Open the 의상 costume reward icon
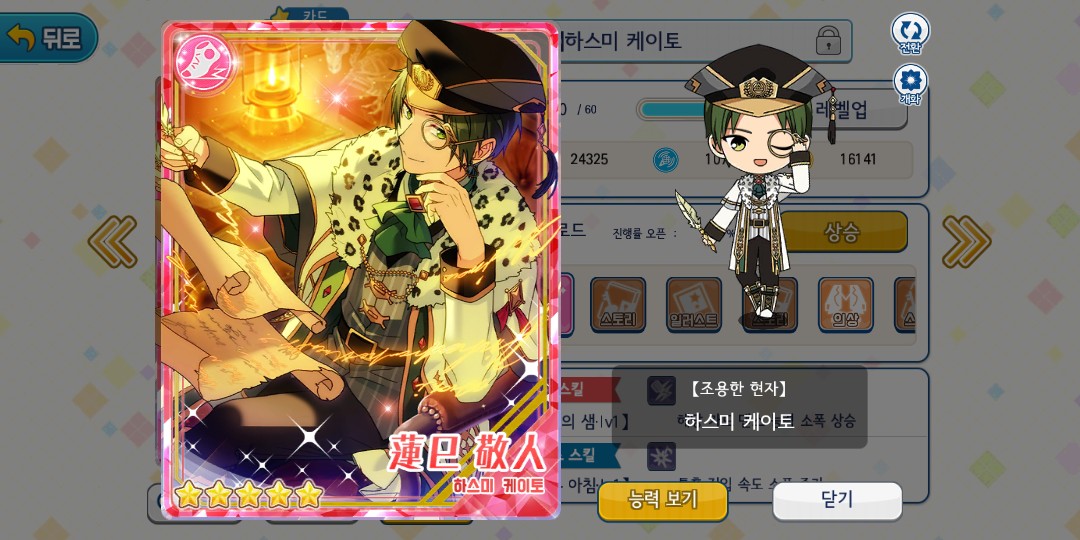 [x=845, y=304]
